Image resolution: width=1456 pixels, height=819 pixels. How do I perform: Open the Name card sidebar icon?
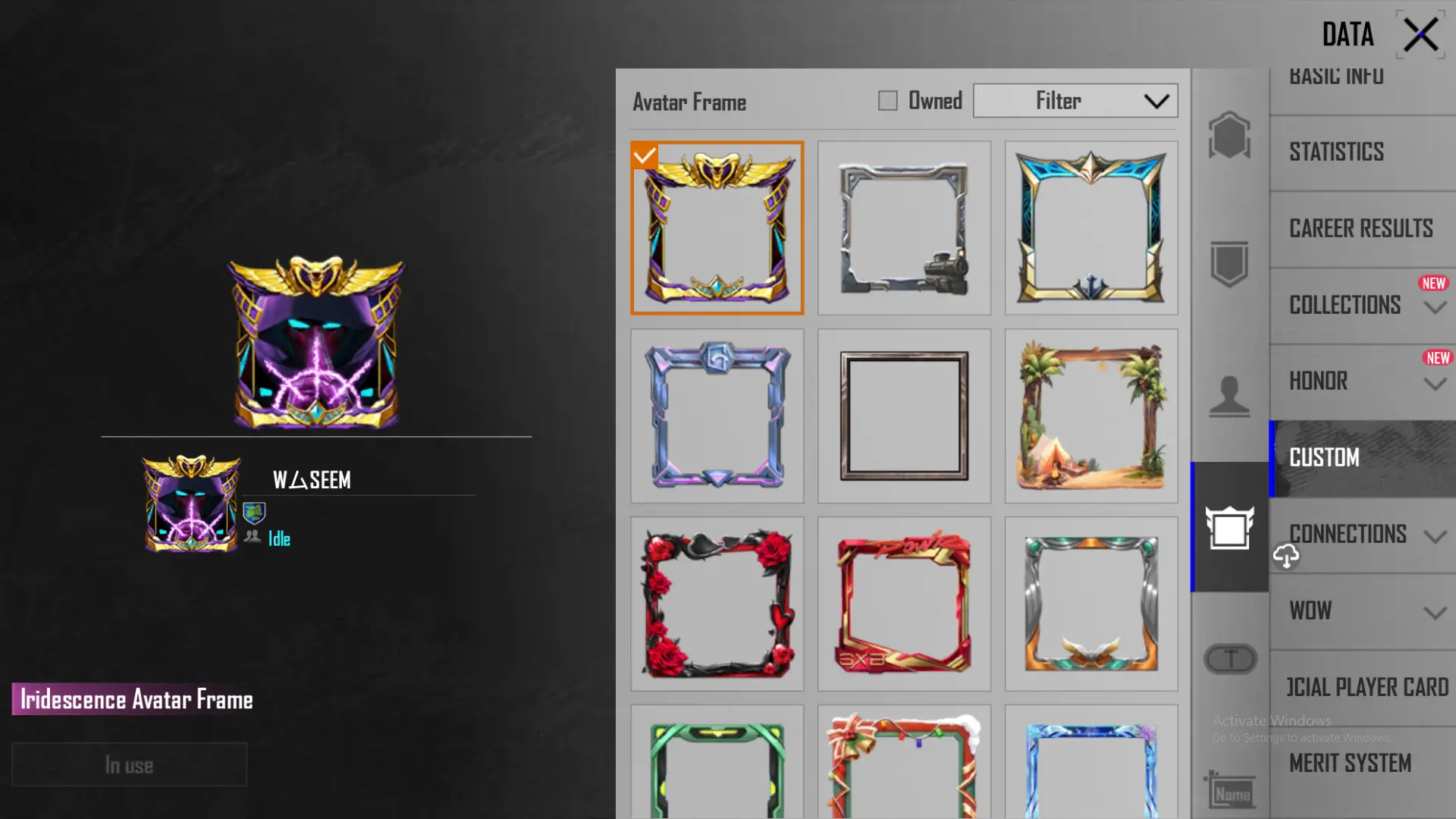[x=1230, y=791]
